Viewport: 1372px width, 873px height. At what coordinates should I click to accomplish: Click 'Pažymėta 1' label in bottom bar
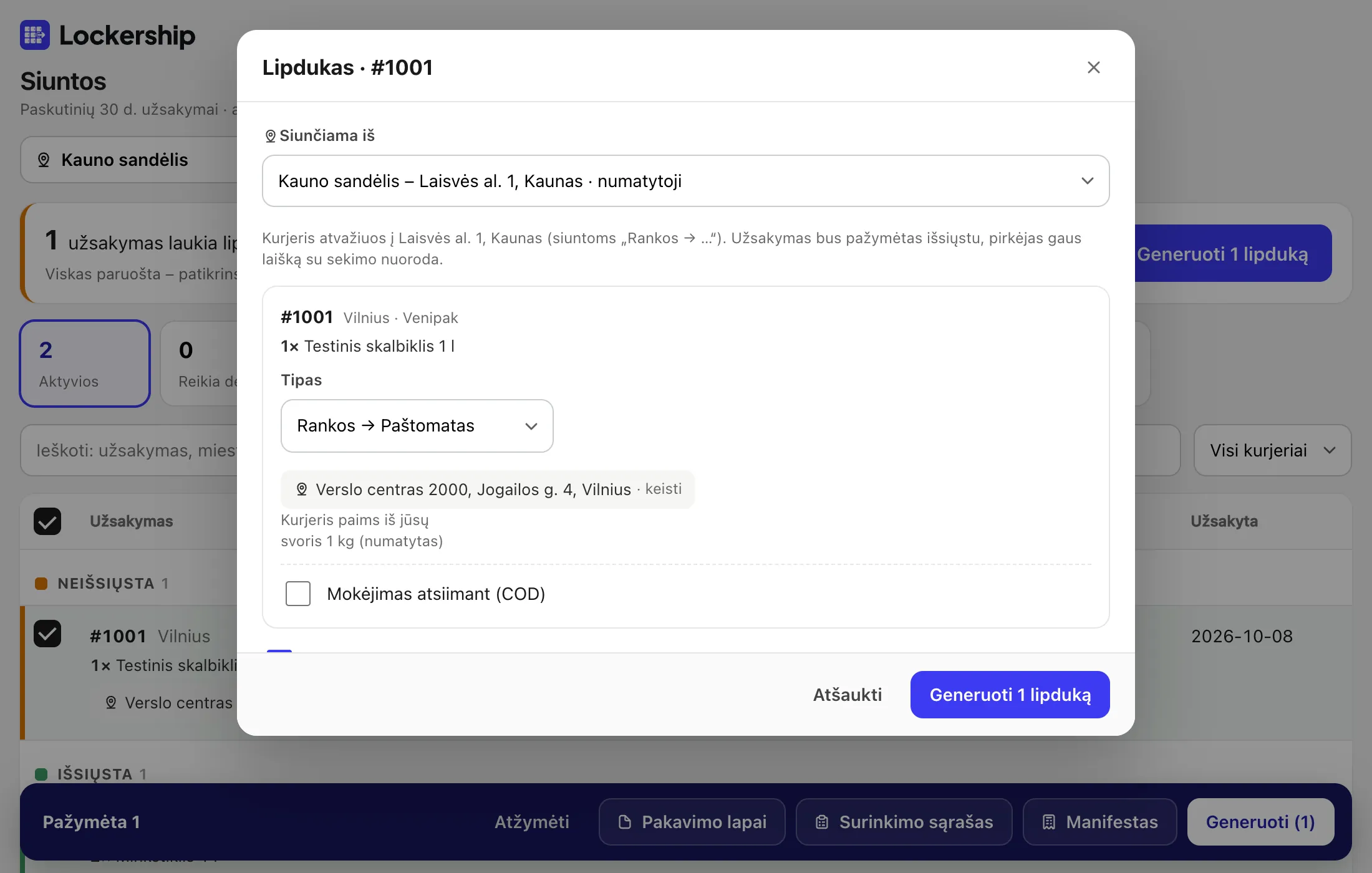tap(91, 822)
